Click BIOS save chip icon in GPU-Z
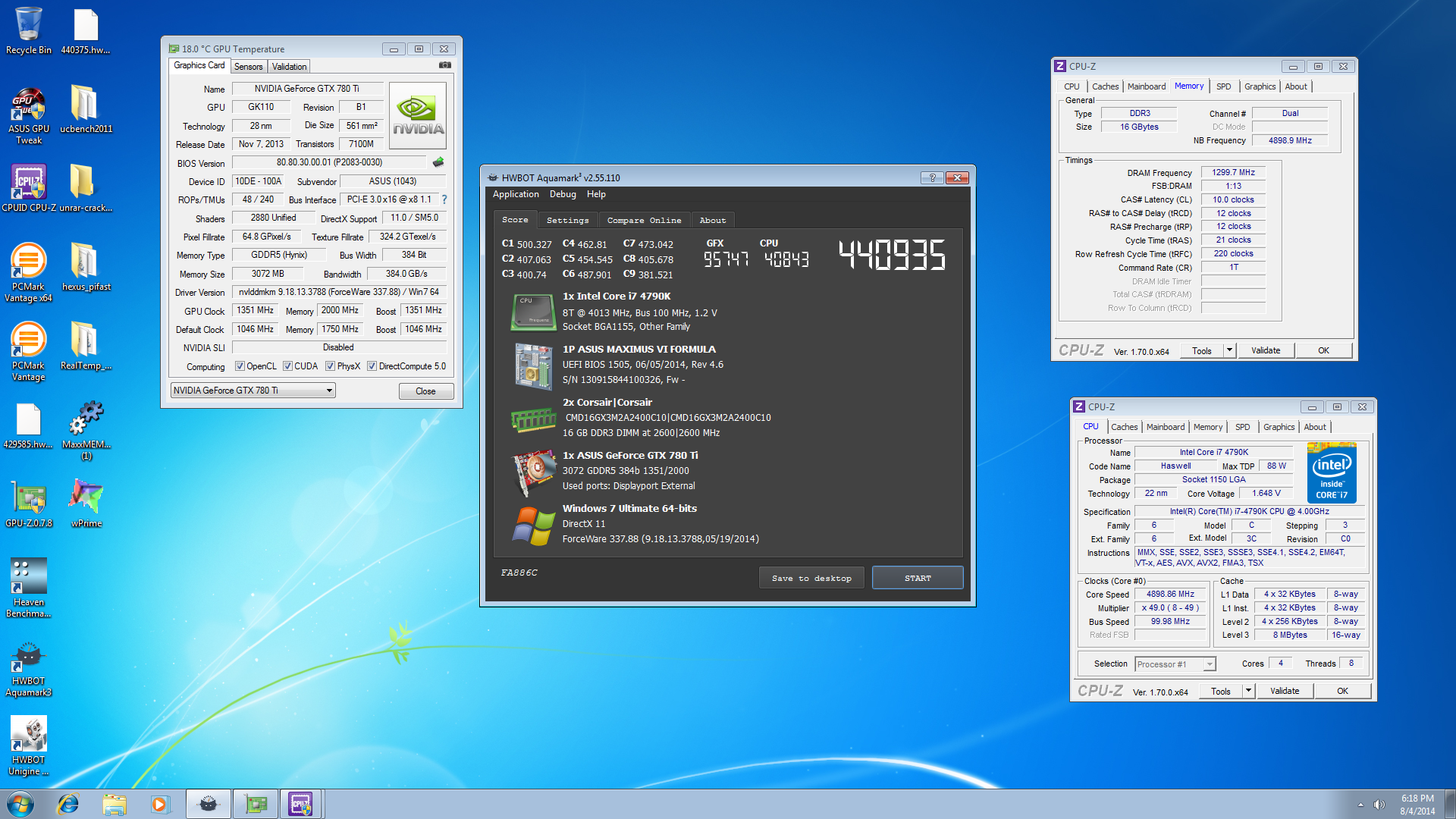The image size is (1456, 819). (438, 162)
